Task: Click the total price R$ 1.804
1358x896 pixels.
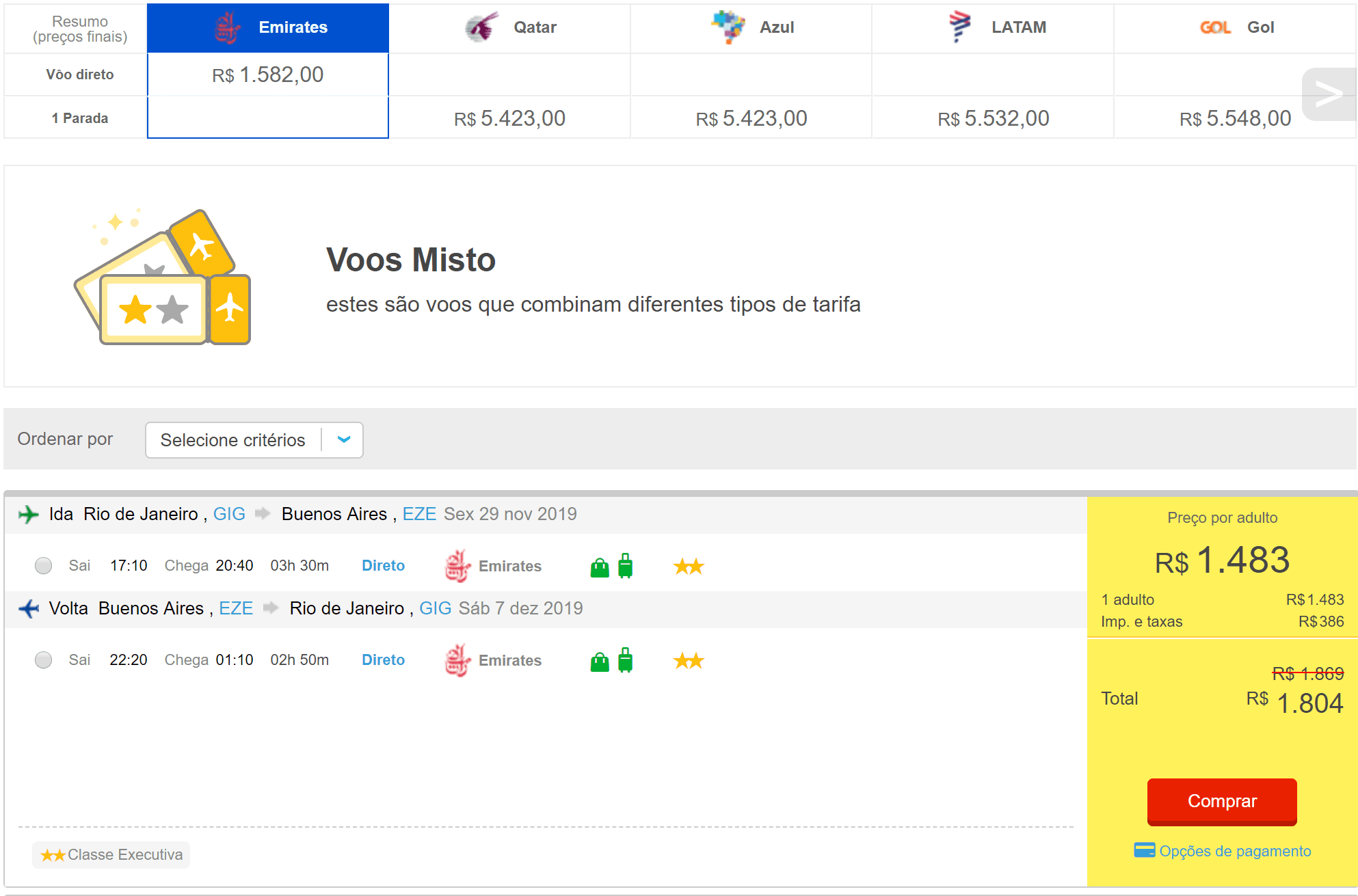Action: click(x=1294, y=703)
